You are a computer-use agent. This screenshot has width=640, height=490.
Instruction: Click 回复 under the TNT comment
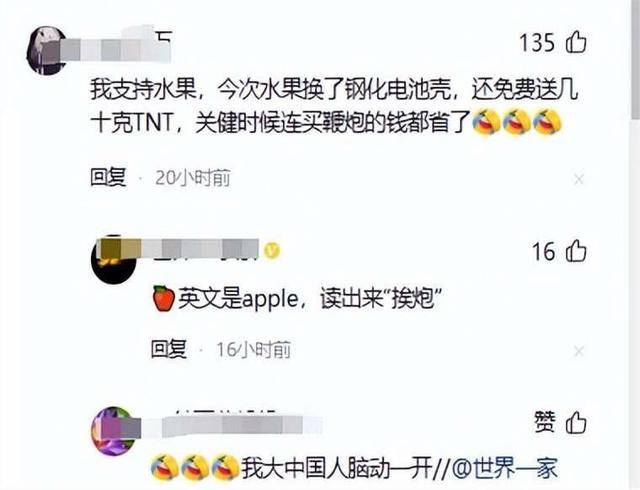coord(108,178)
